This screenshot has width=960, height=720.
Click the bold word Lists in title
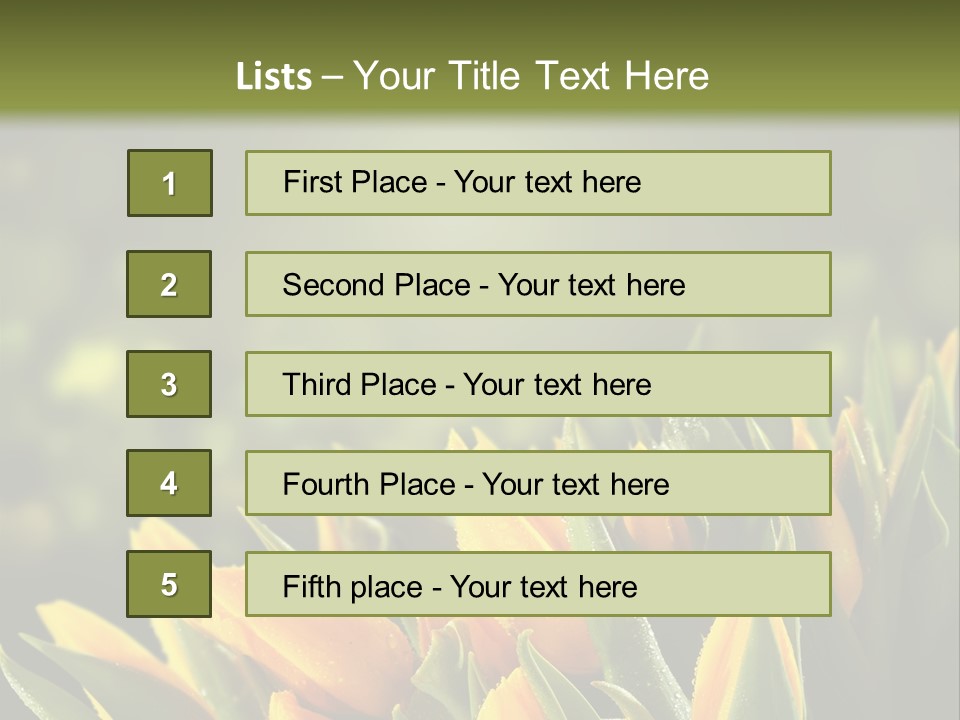(273, 77)
